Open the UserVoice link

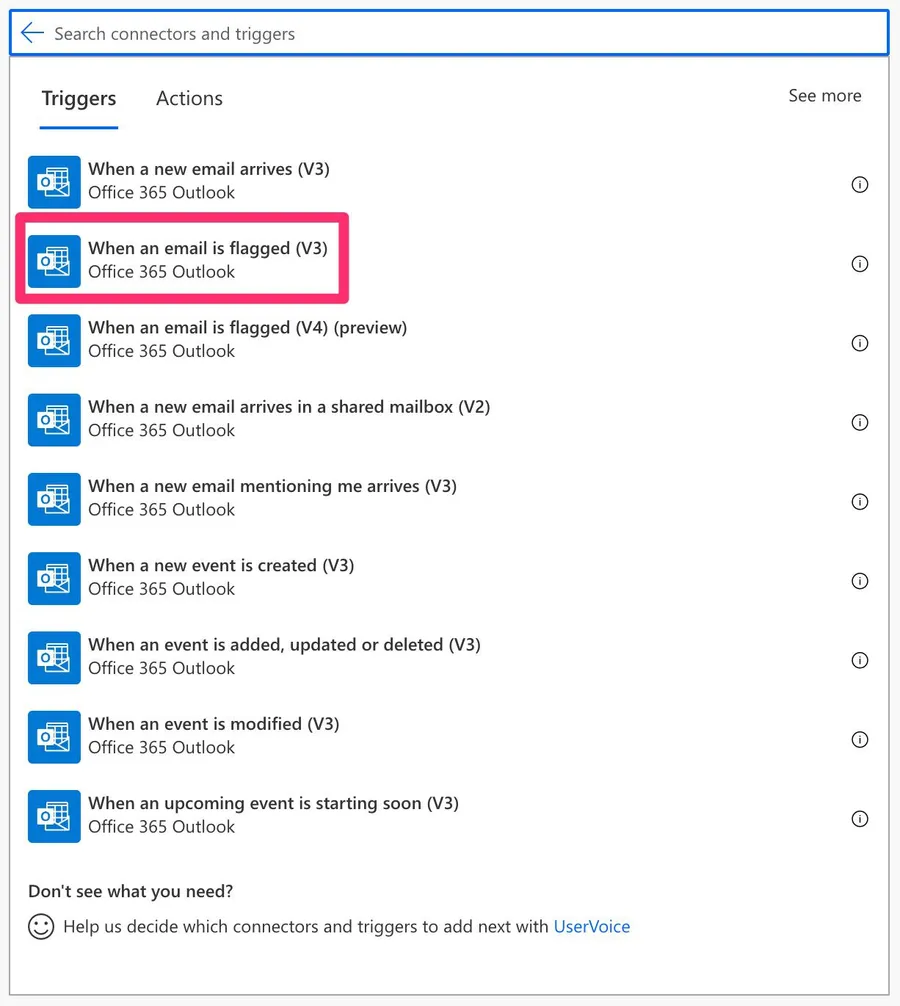click(x=592, y=926)
